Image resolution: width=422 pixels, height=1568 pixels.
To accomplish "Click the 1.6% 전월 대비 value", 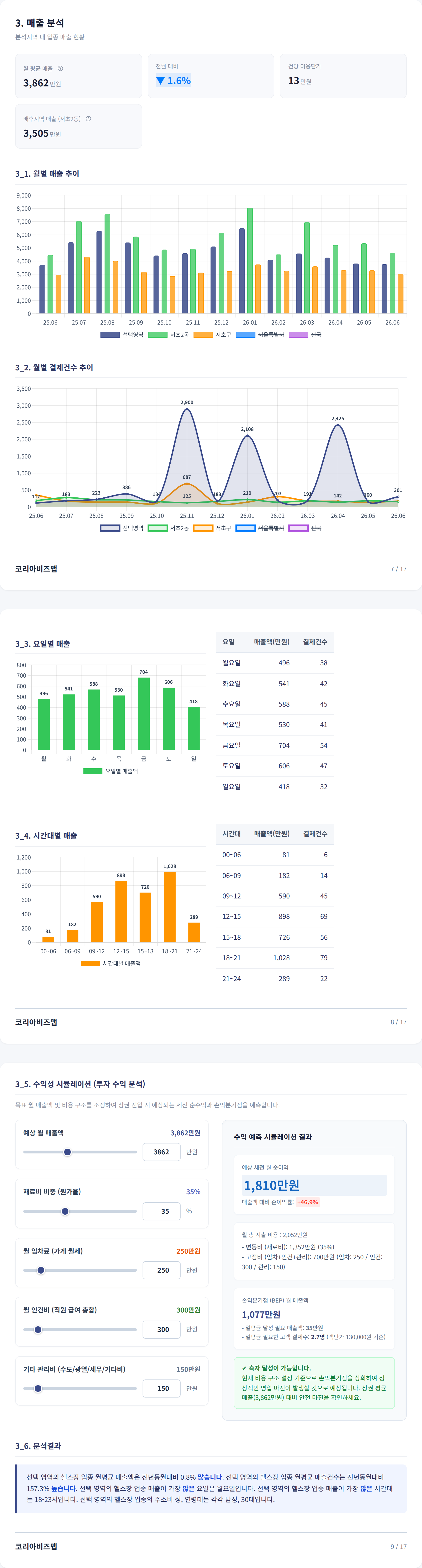I will [x=173, y=80].
